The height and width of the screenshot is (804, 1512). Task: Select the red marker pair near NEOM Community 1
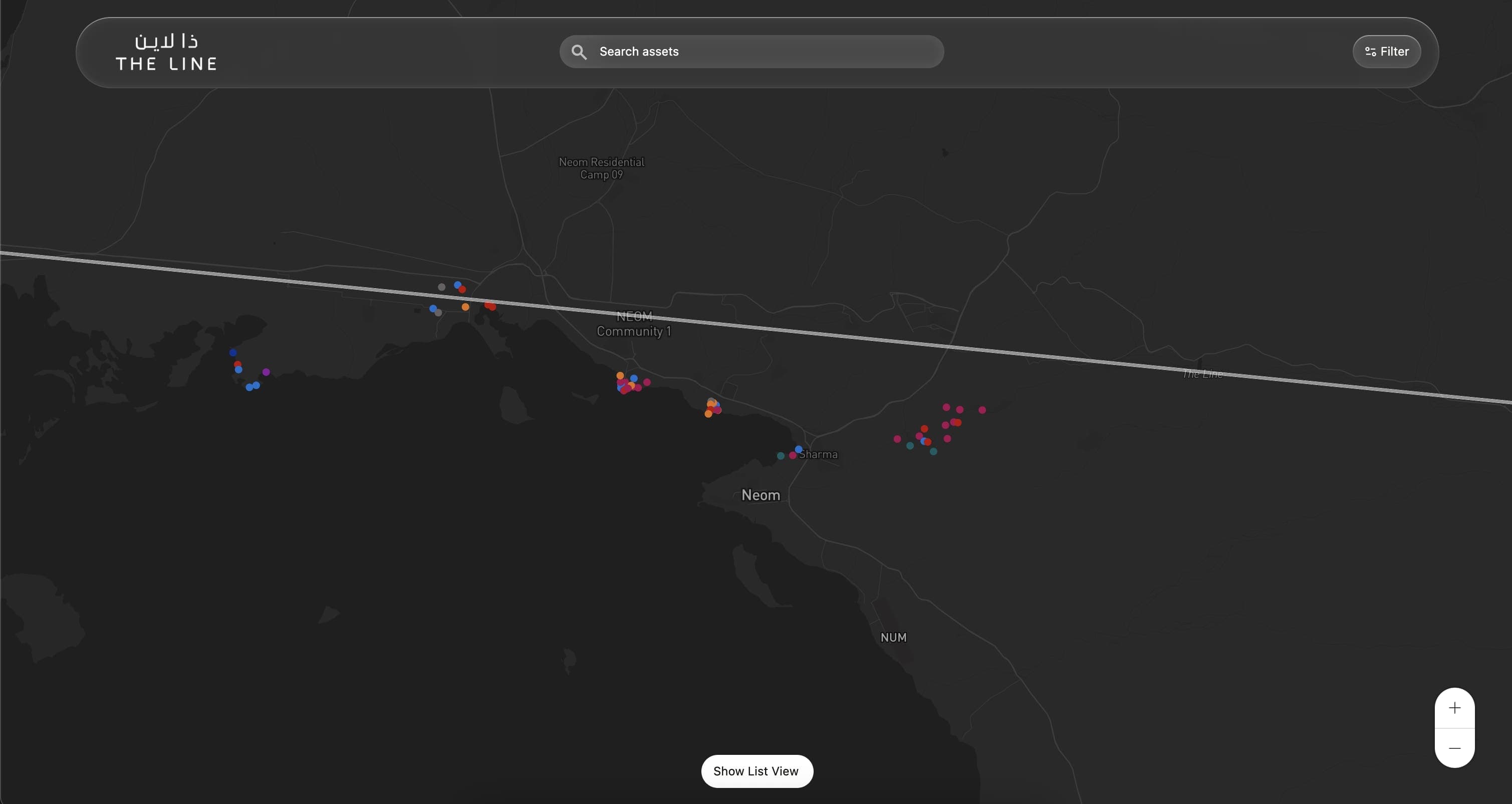pyautogui.click(x=490, y=307)
